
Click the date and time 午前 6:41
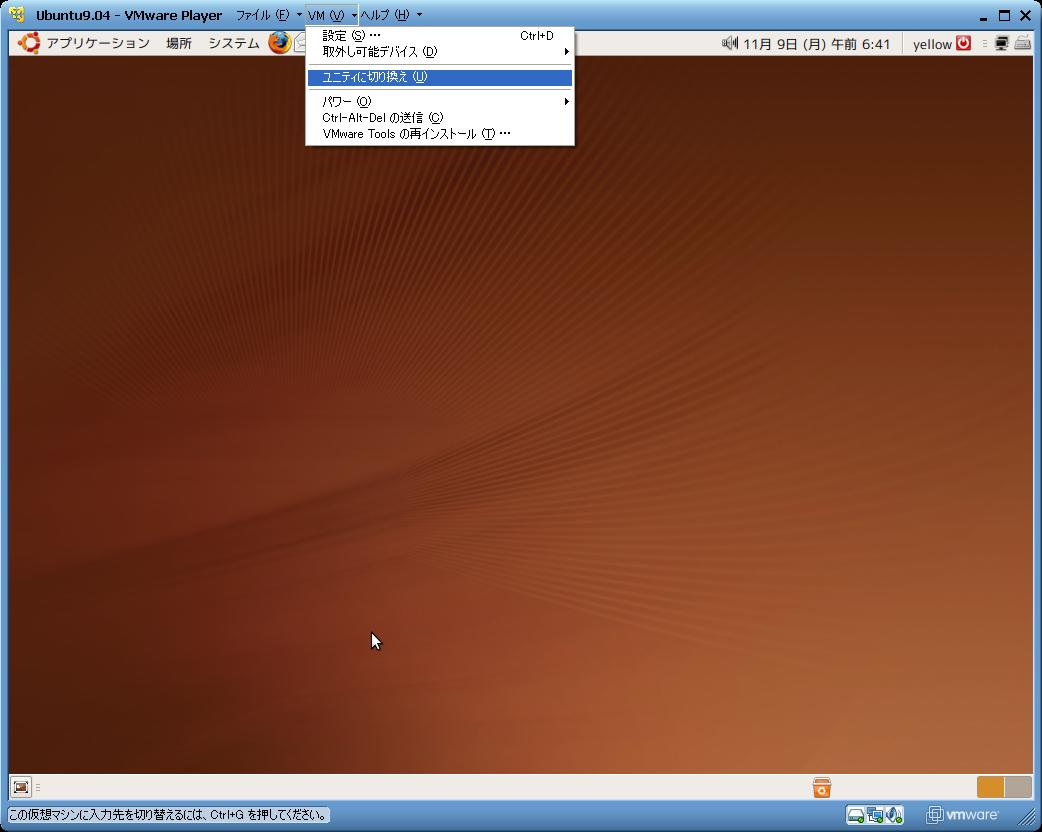pyautogui.click(x=816, y=44)
